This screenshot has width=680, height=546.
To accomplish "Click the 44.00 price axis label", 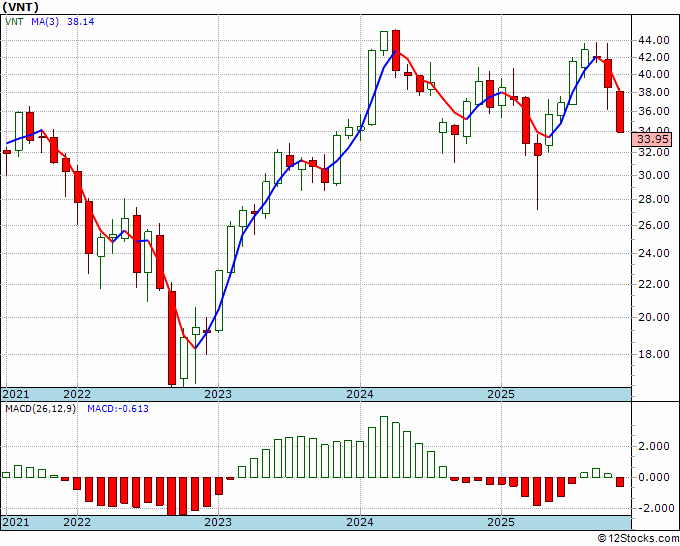I will tap(653, 40).
